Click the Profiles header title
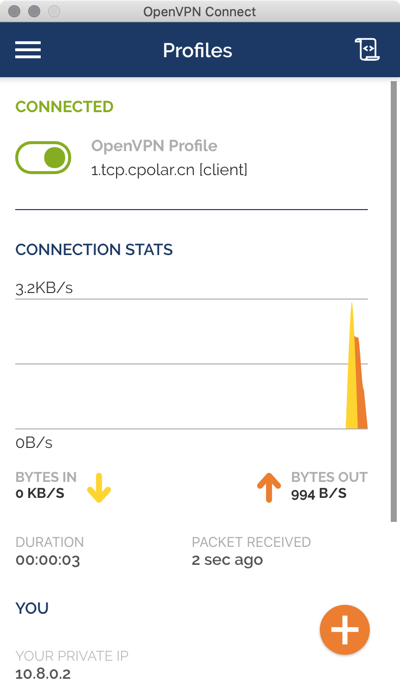Screen dimensions: 400x685 tap(197, 50)
